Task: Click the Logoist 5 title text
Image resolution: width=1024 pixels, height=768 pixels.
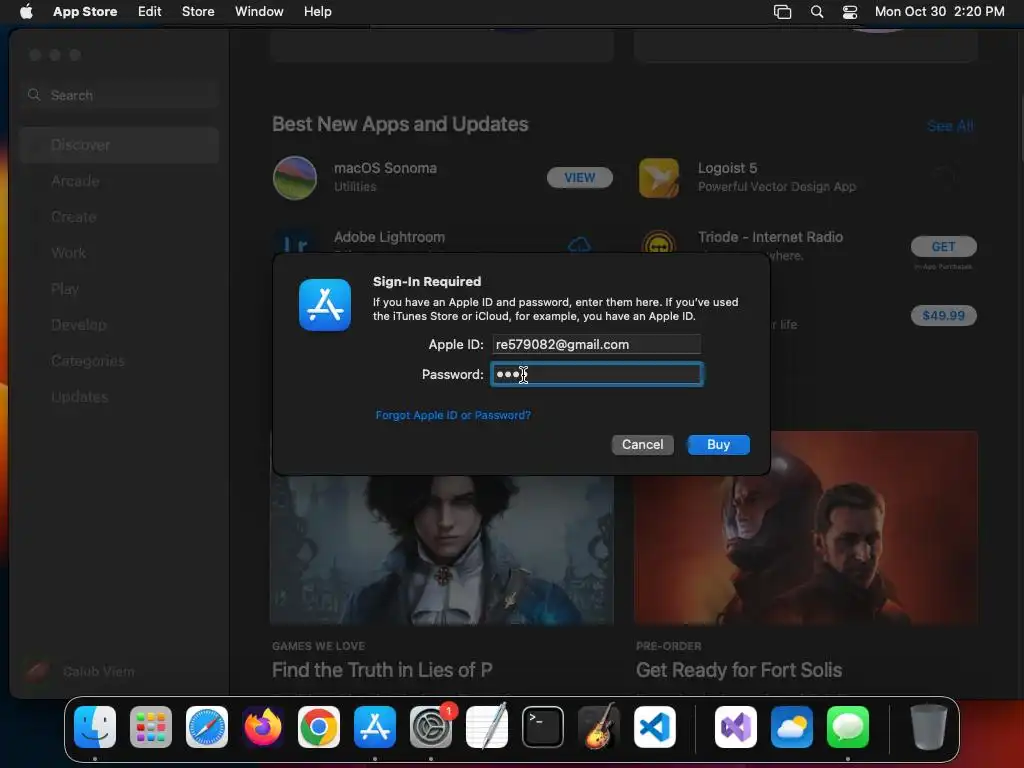Action: click(x=728, y=168)
